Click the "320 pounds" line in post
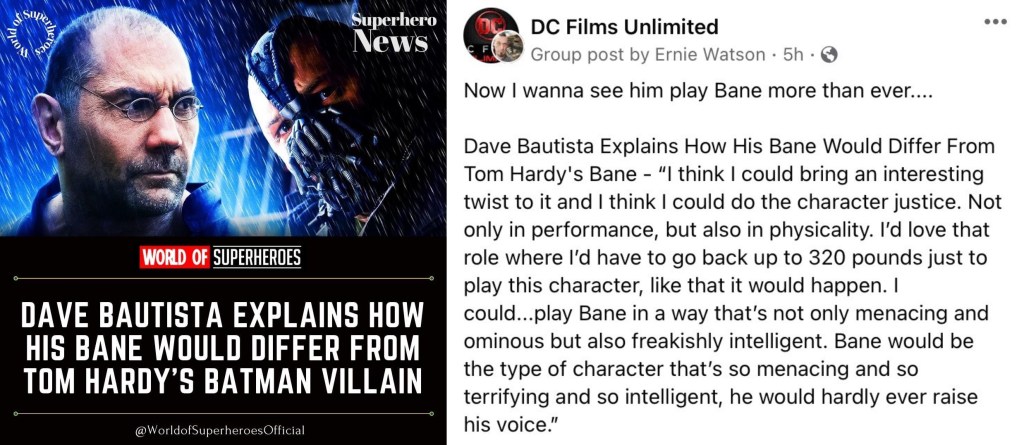 click(725, 259)
